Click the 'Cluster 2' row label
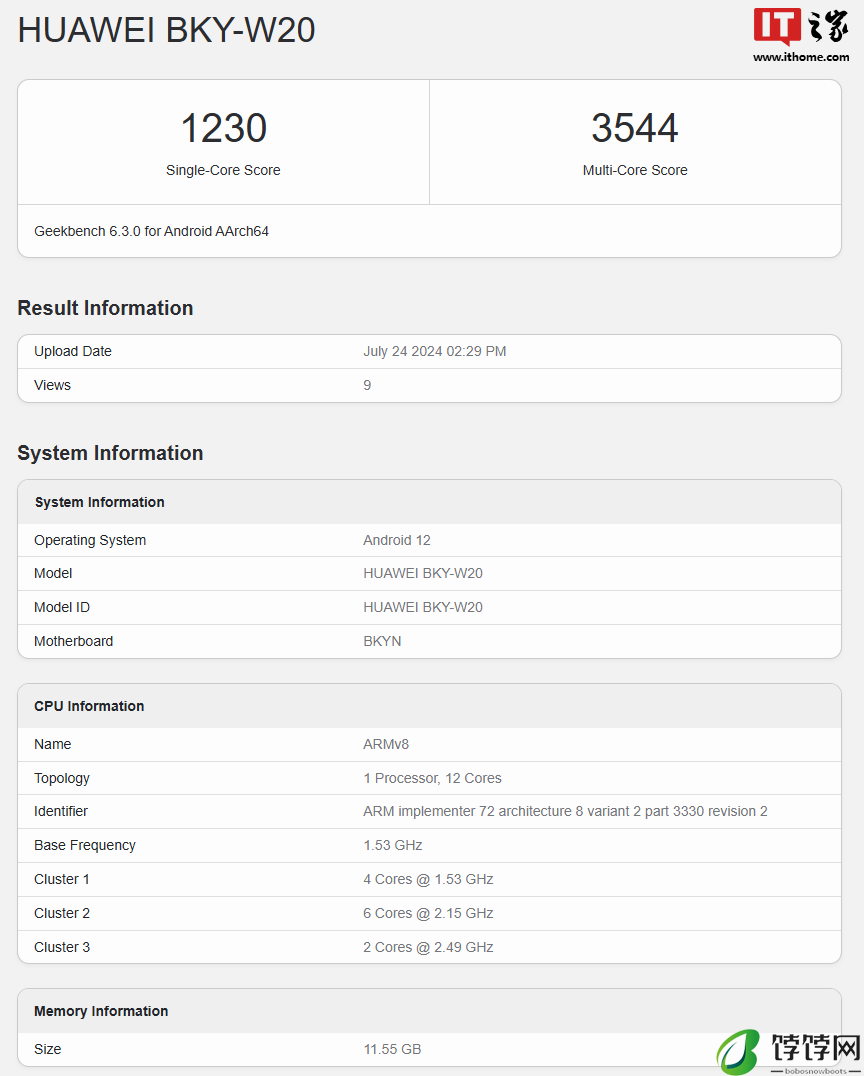The height and width of the screenshot is (1076, 864). (62, 913)
